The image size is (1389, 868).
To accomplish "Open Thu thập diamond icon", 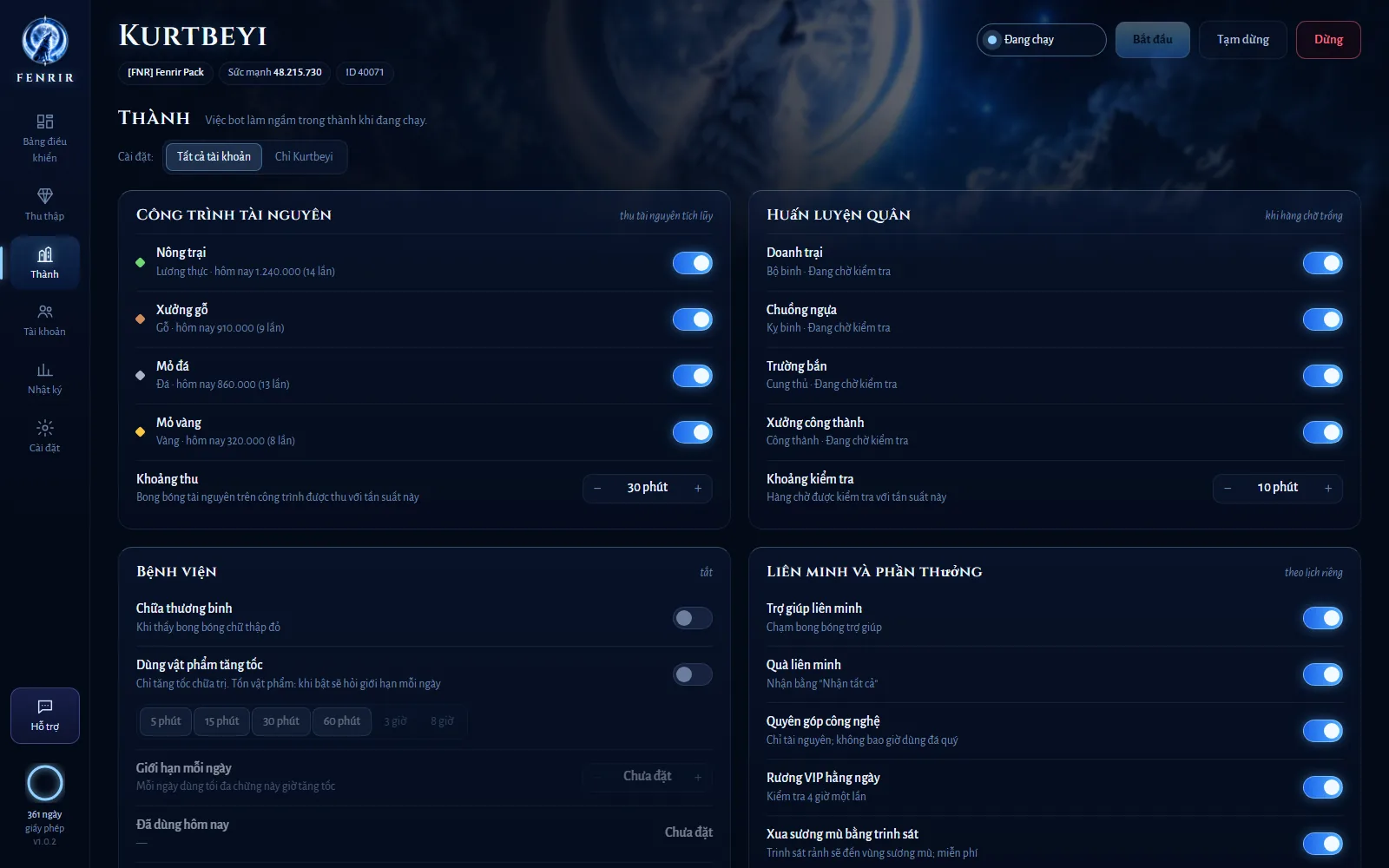I will [x=45, y=196].
